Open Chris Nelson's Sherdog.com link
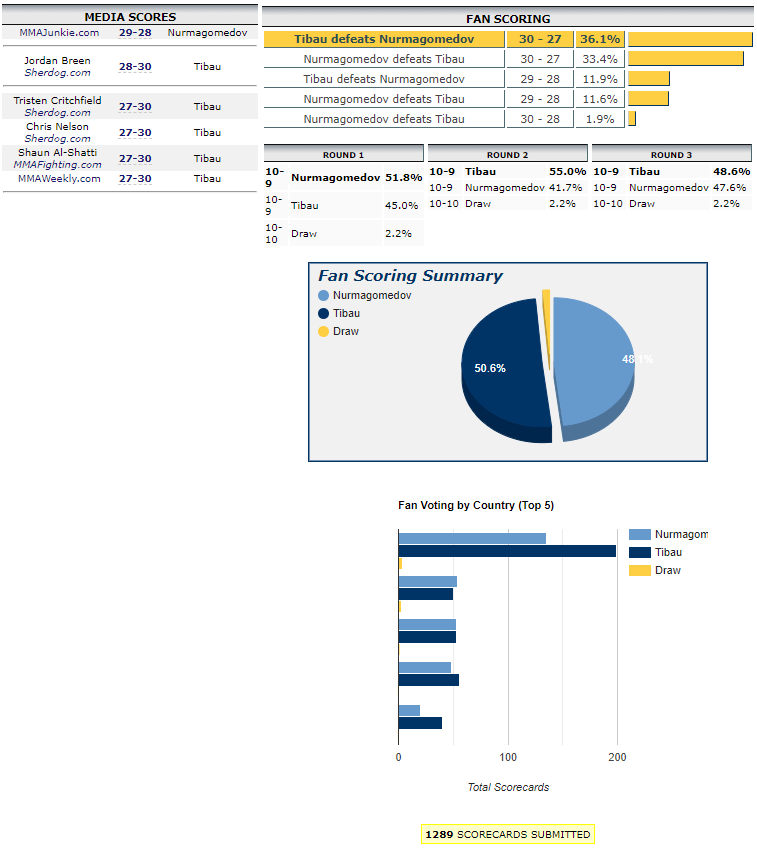Screen dimensions: 757x851 pos(58,138)
